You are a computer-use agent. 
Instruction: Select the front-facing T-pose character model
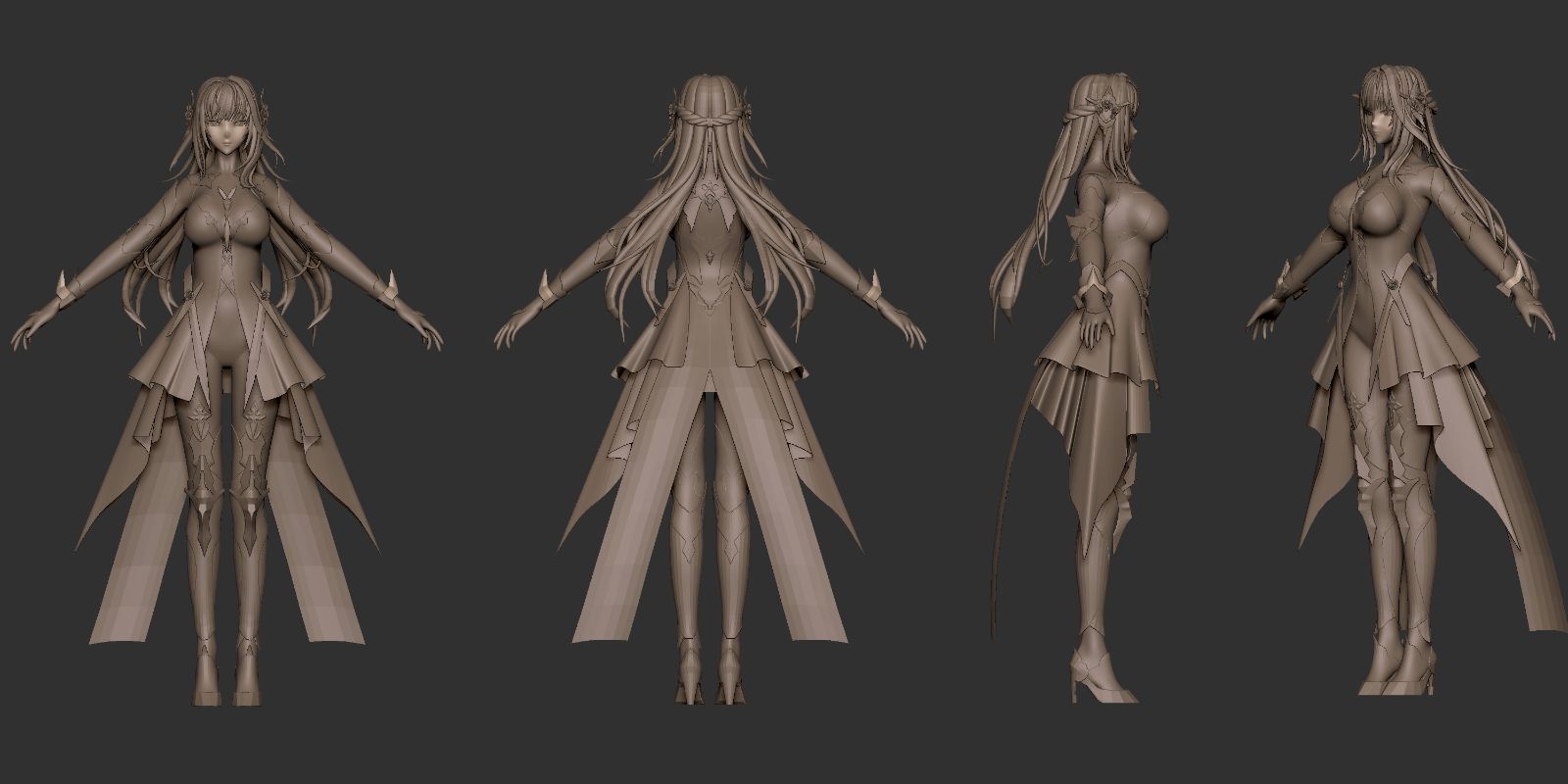(227, 392)
